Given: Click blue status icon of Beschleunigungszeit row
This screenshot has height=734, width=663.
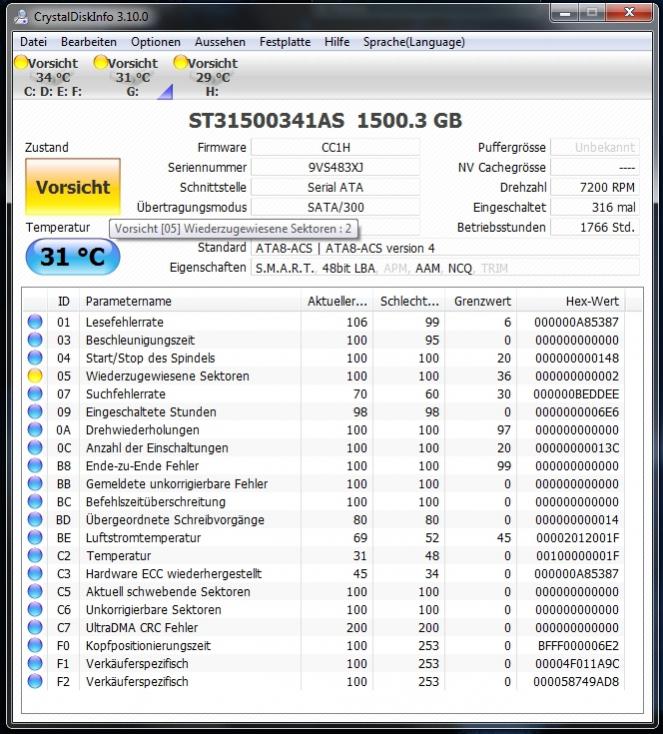Looking at the screenshot, I should (x=35, y=340).
